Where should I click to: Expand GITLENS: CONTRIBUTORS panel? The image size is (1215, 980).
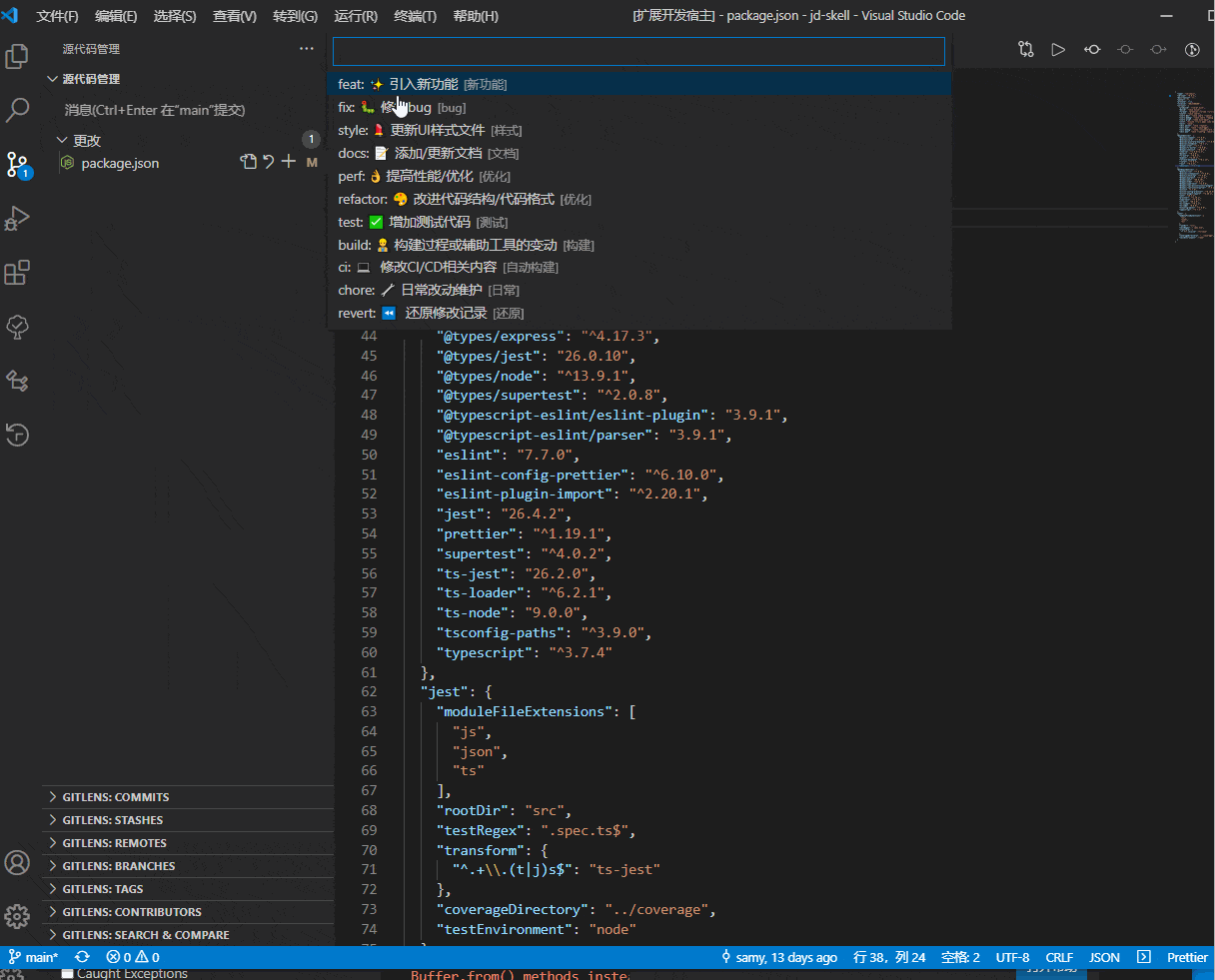(188, 912)
